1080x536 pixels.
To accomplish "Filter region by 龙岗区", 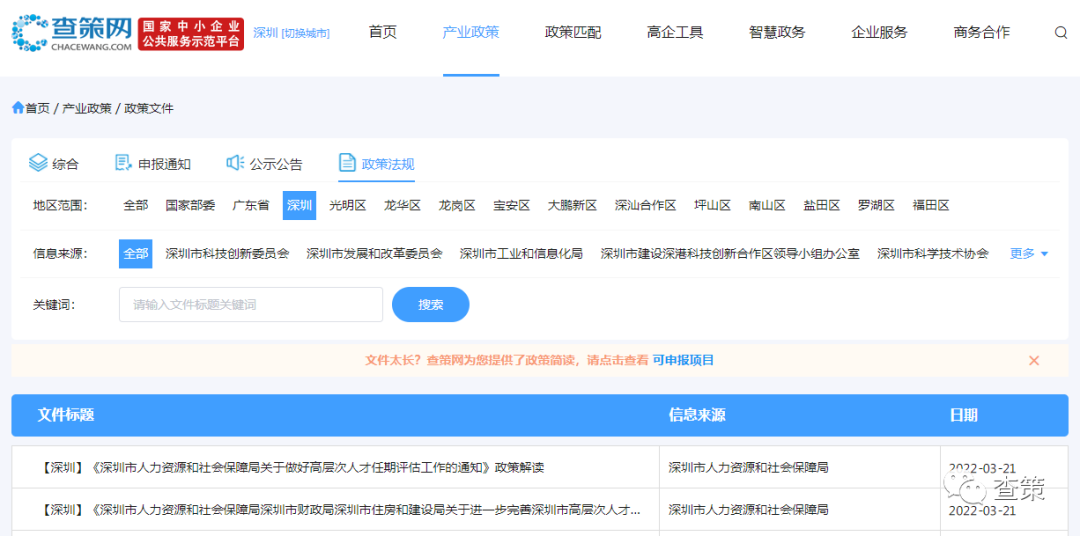I will [x=457, y=205].
